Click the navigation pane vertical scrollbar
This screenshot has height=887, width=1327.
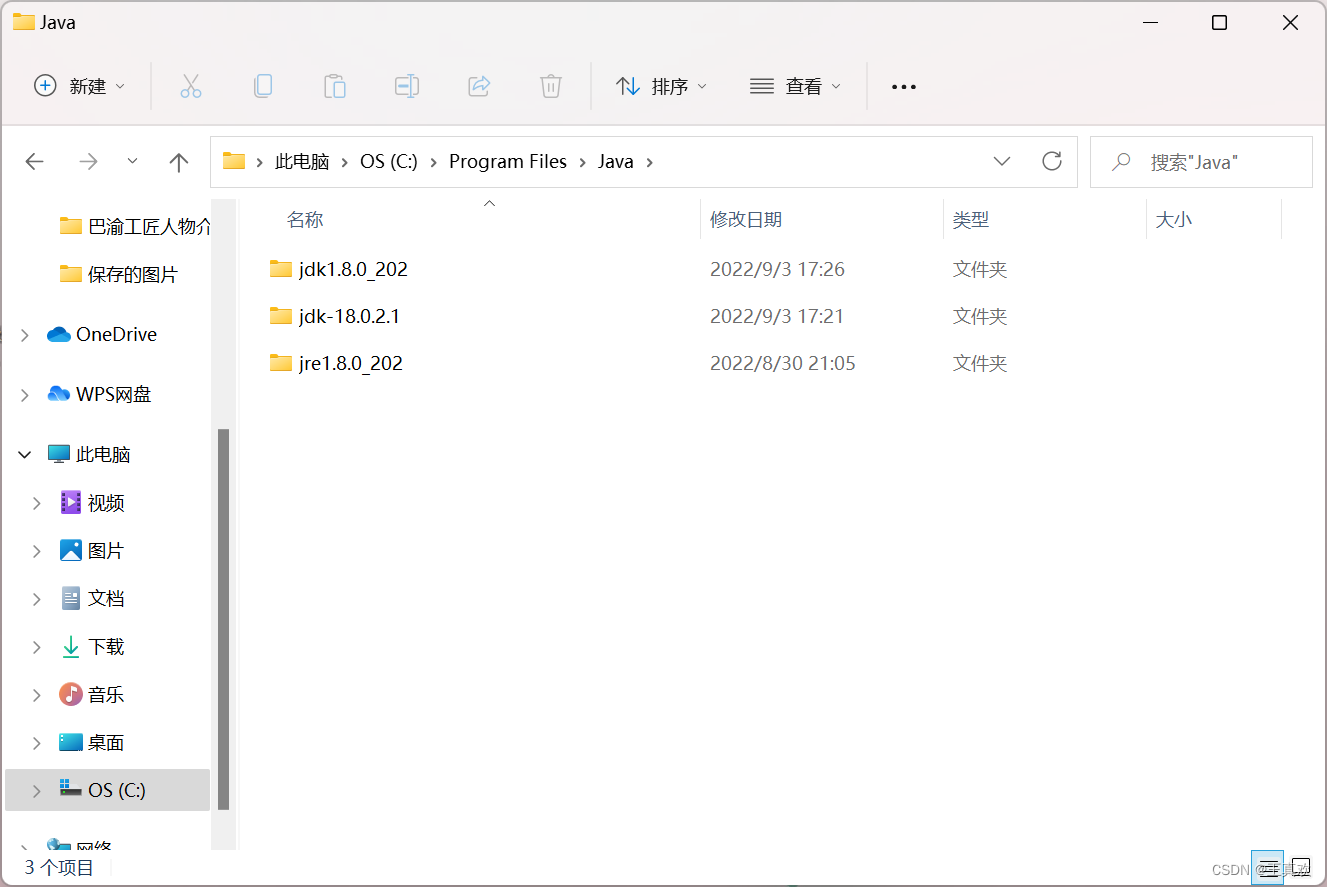coord(224,618)
